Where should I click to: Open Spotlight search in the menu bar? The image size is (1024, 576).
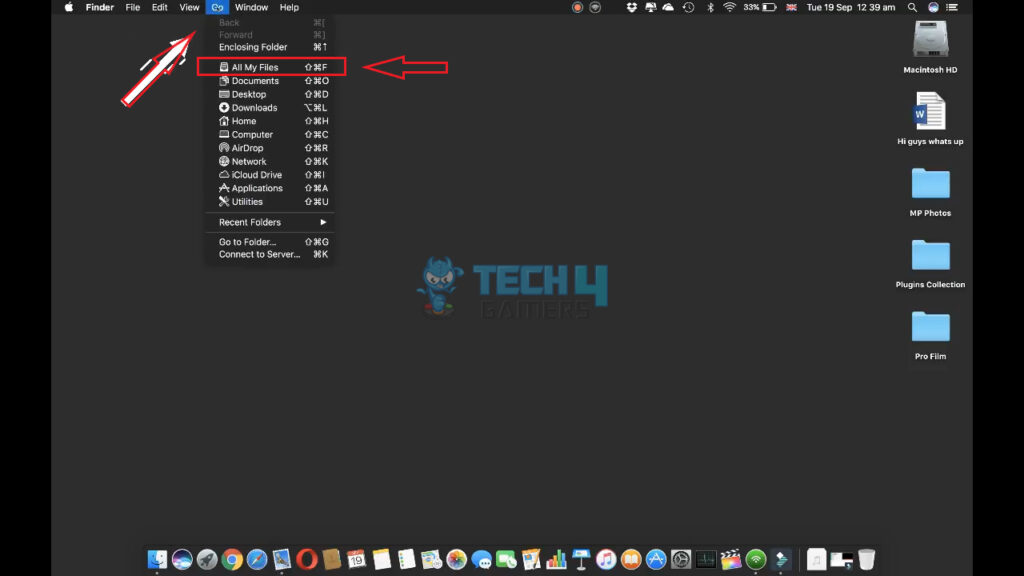(x=911, y=7)
